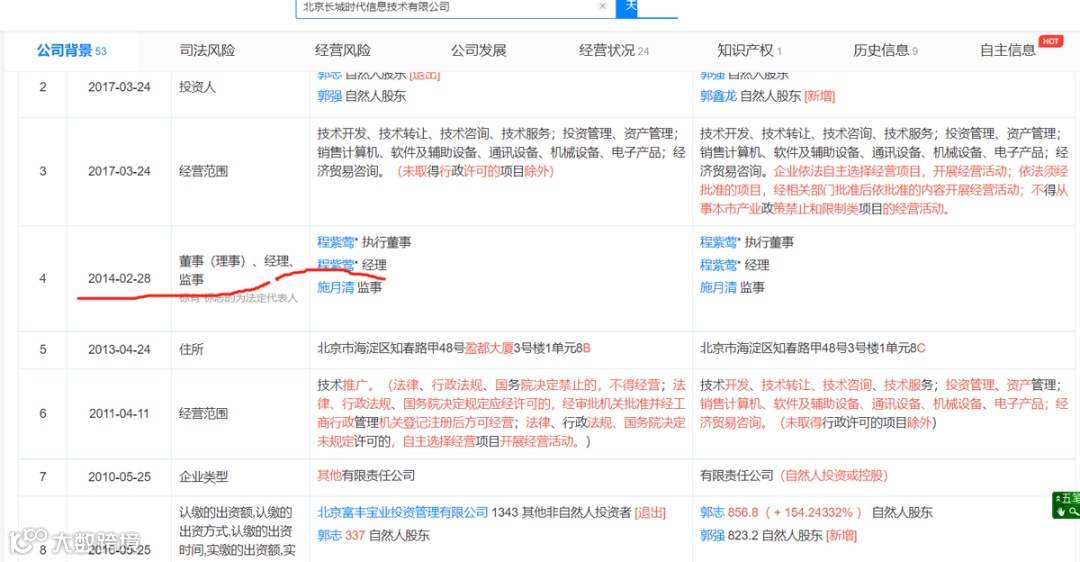The image size is (1080, 562).
Task: Select date 2017-03-24 in the 投资人 row
Action: pyautogui.click(x=119, y=87)
